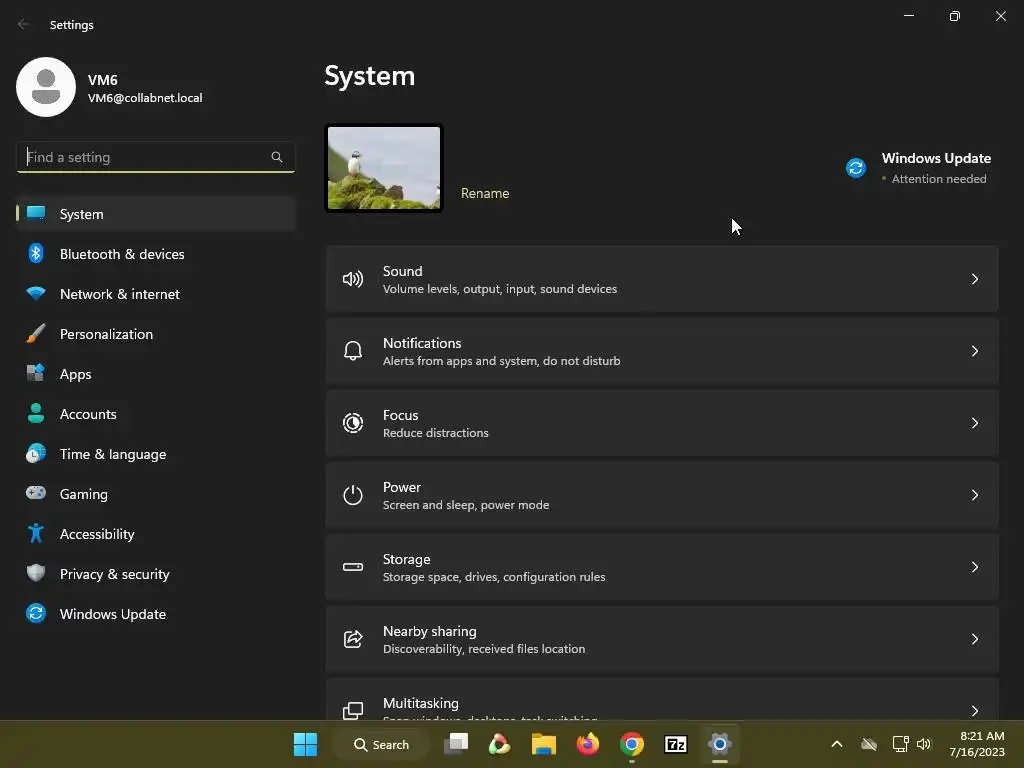
Task: Click the System page heading
Action: point(370,76)
